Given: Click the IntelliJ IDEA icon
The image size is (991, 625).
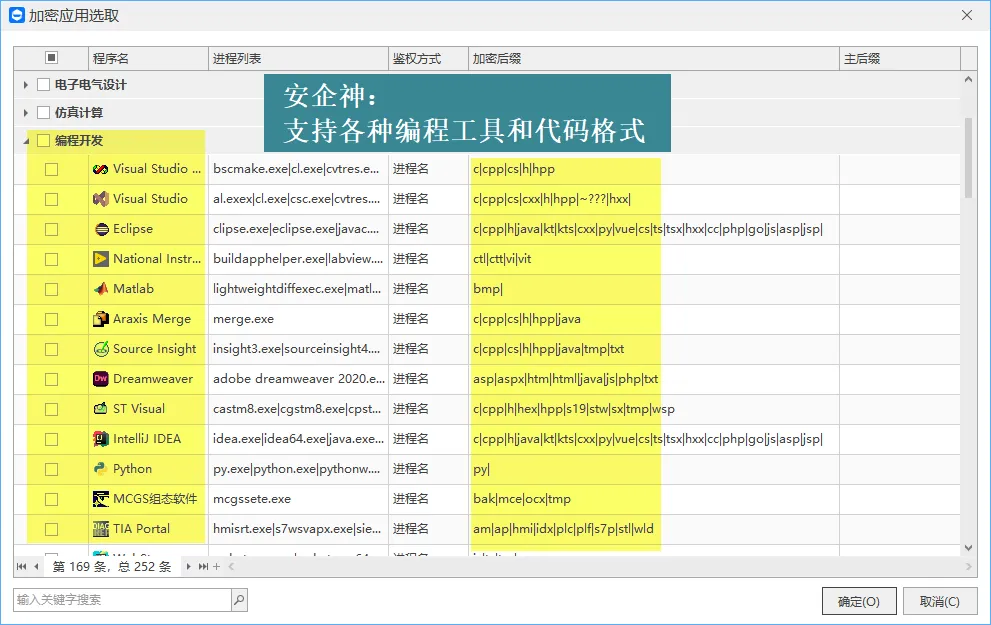Looking at the screenshot, I should (x=100, y=439).
